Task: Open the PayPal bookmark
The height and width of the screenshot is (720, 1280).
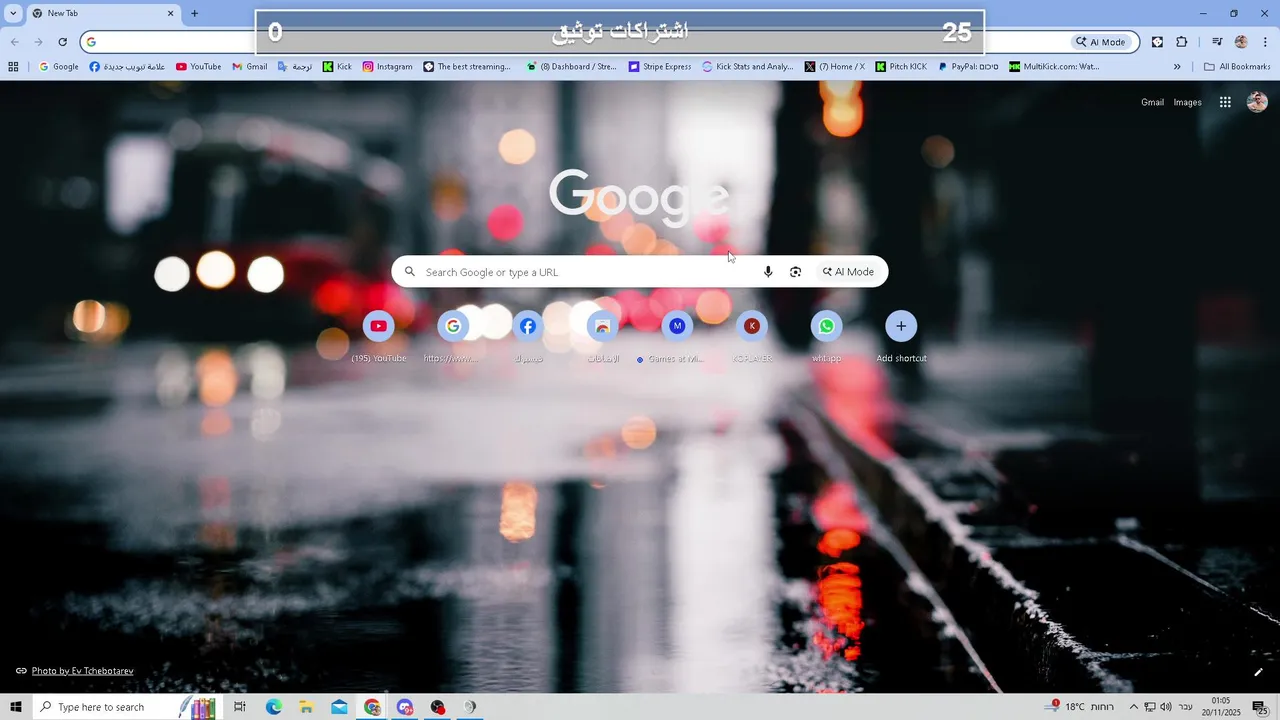Action: pyautogui.click(x=968, y=67)
